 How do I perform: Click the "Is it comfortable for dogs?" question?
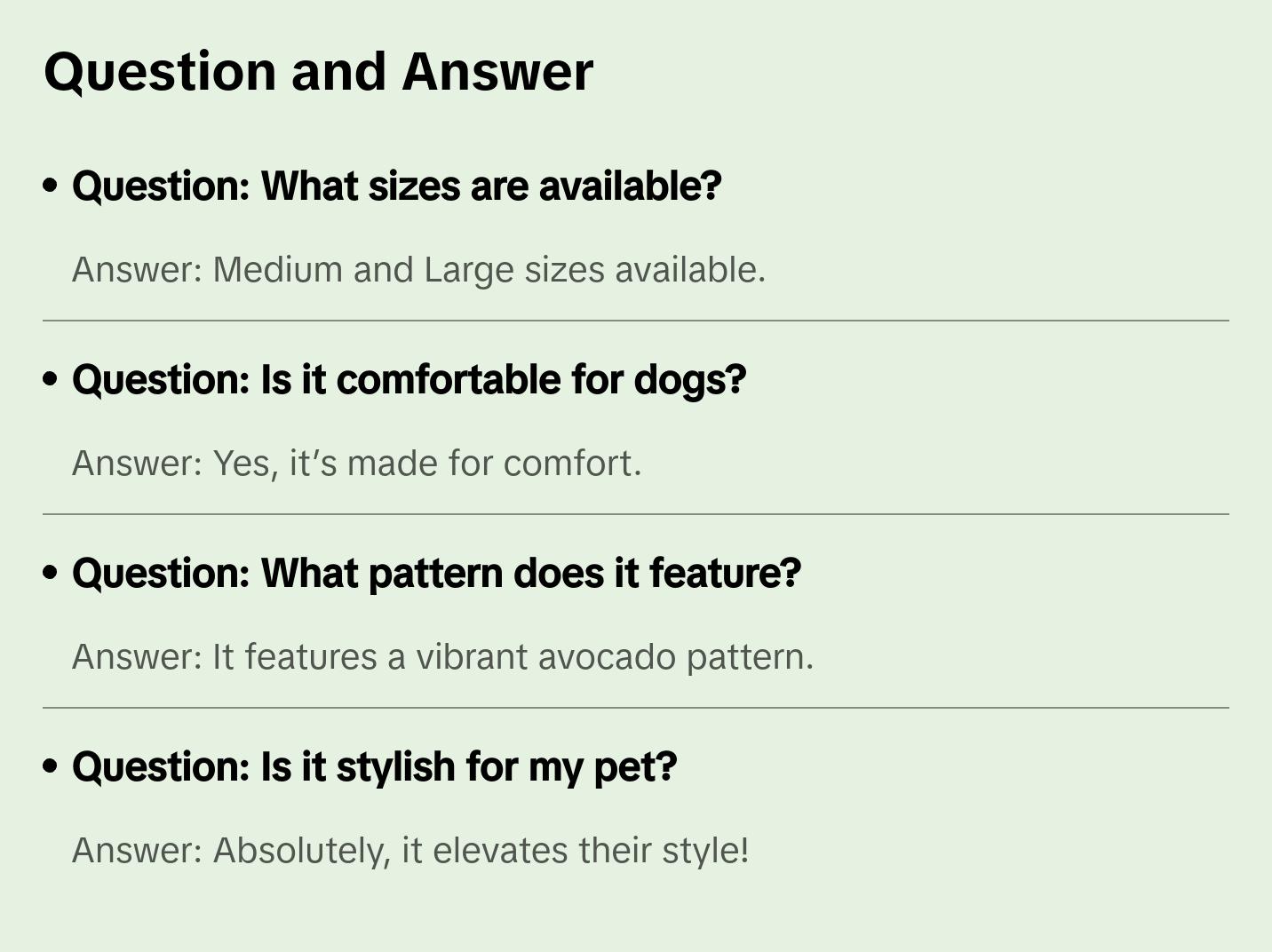point(409,380)
